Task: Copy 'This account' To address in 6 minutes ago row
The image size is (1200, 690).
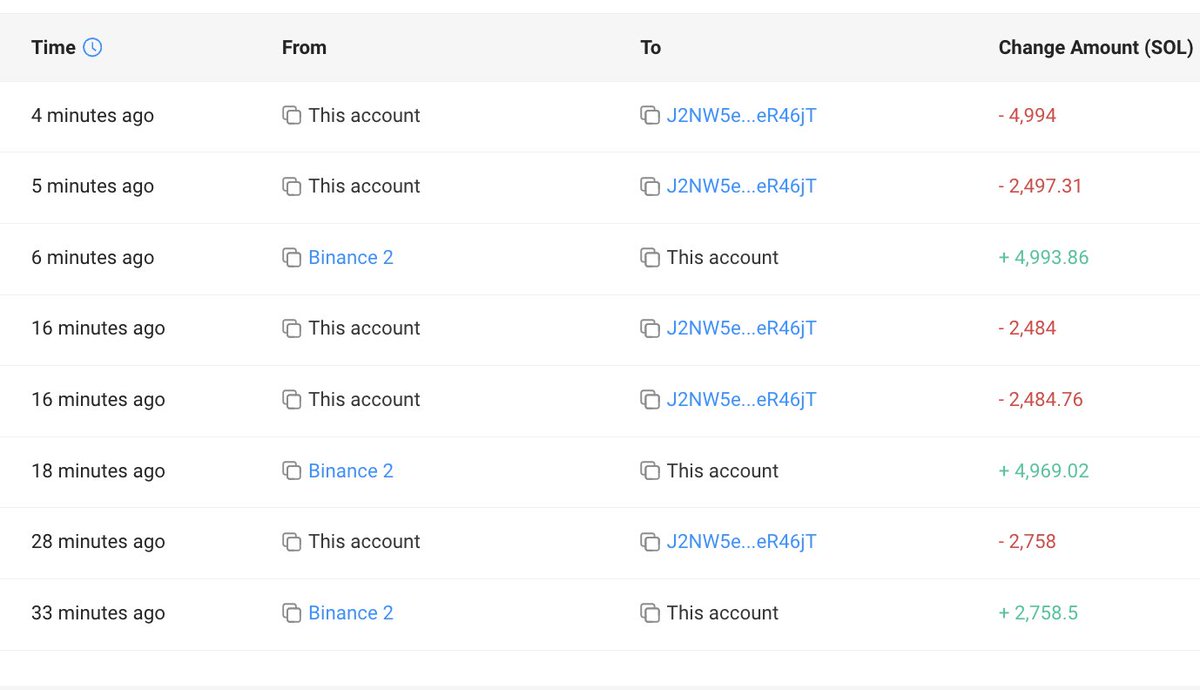Action: (x=650, y=258)
